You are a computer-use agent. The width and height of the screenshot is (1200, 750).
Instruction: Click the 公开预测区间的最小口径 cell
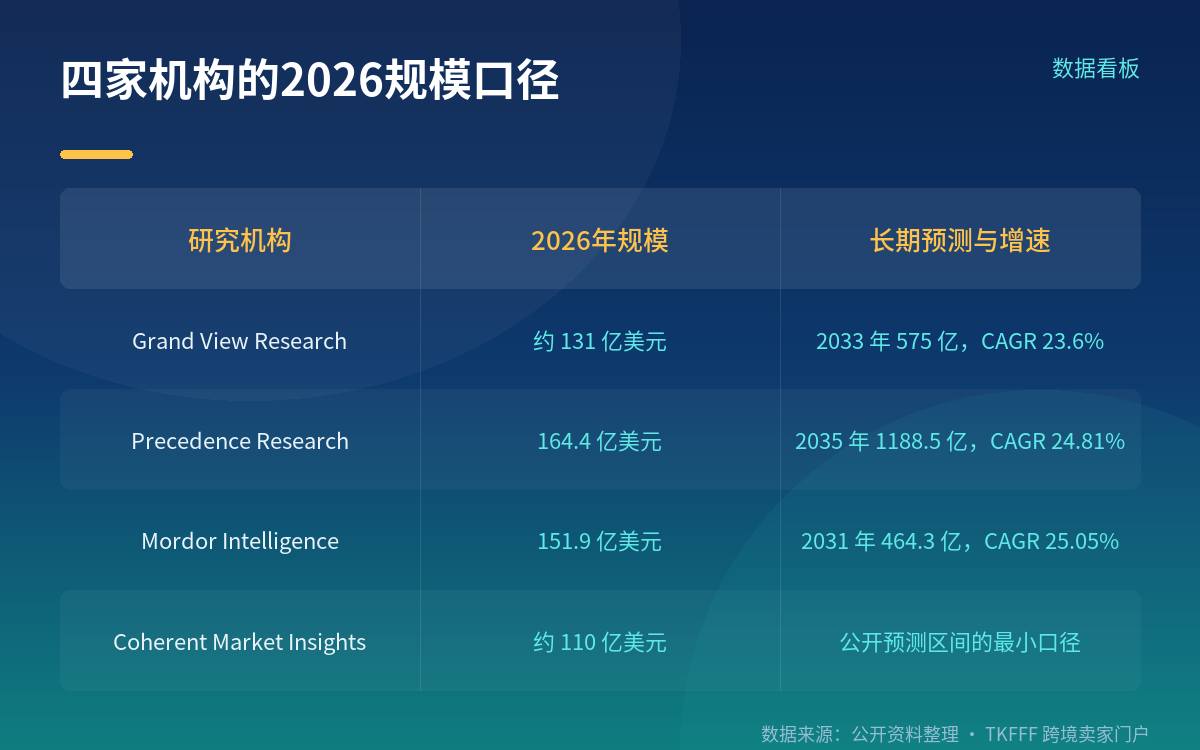960,642
